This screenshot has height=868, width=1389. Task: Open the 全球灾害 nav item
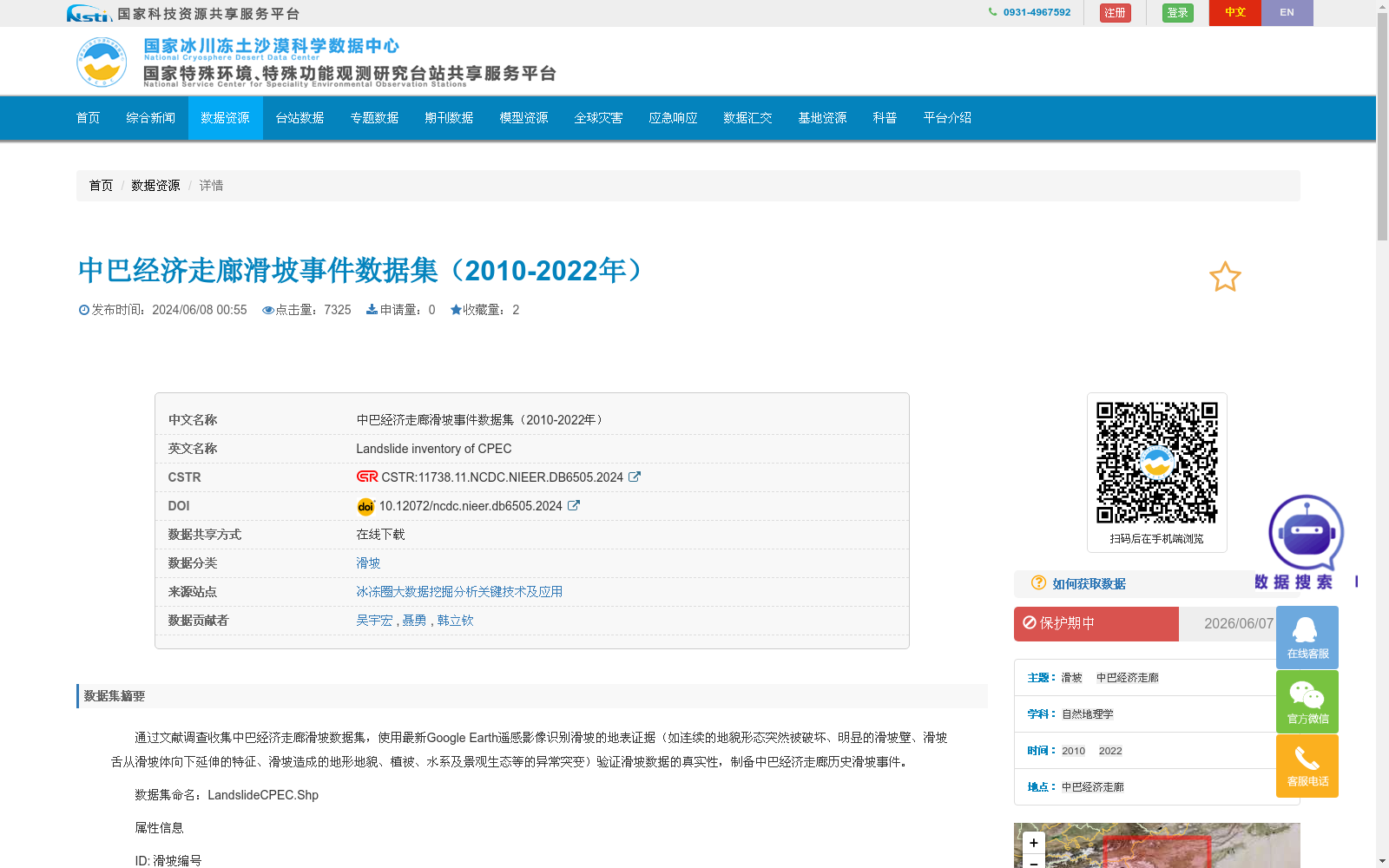tap(599, 118)
